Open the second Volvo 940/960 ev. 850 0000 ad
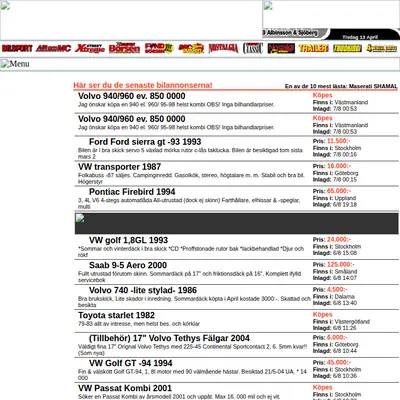This screenshot has width=400, height=400. coord(132,119)
